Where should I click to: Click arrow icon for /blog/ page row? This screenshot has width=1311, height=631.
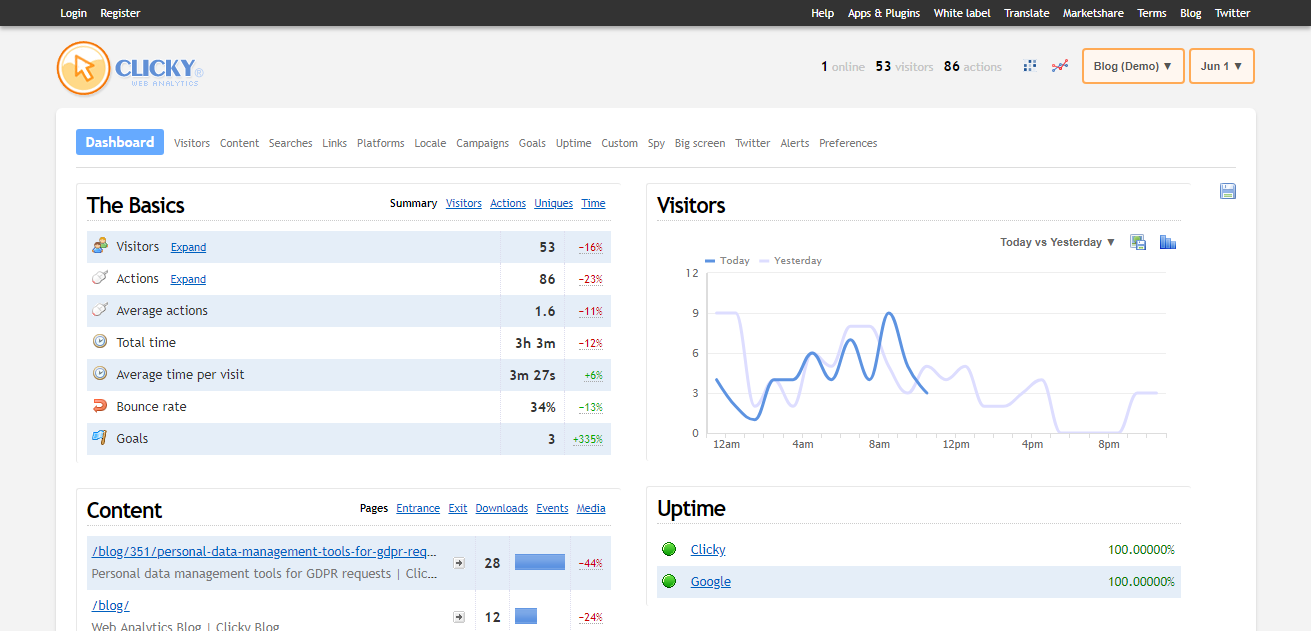(459, 617)
